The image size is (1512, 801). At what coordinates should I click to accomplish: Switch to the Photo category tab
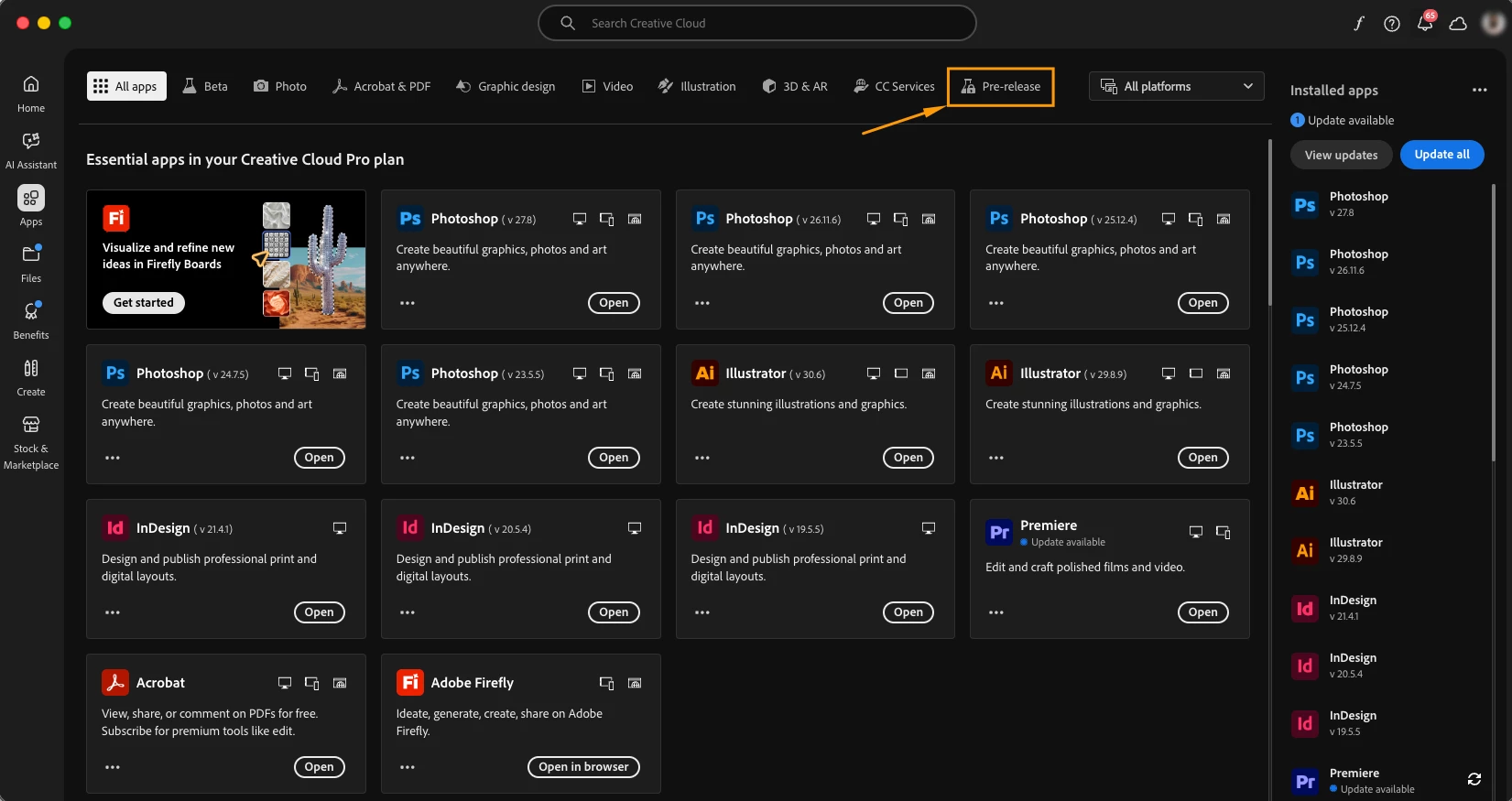click(280, 86)
